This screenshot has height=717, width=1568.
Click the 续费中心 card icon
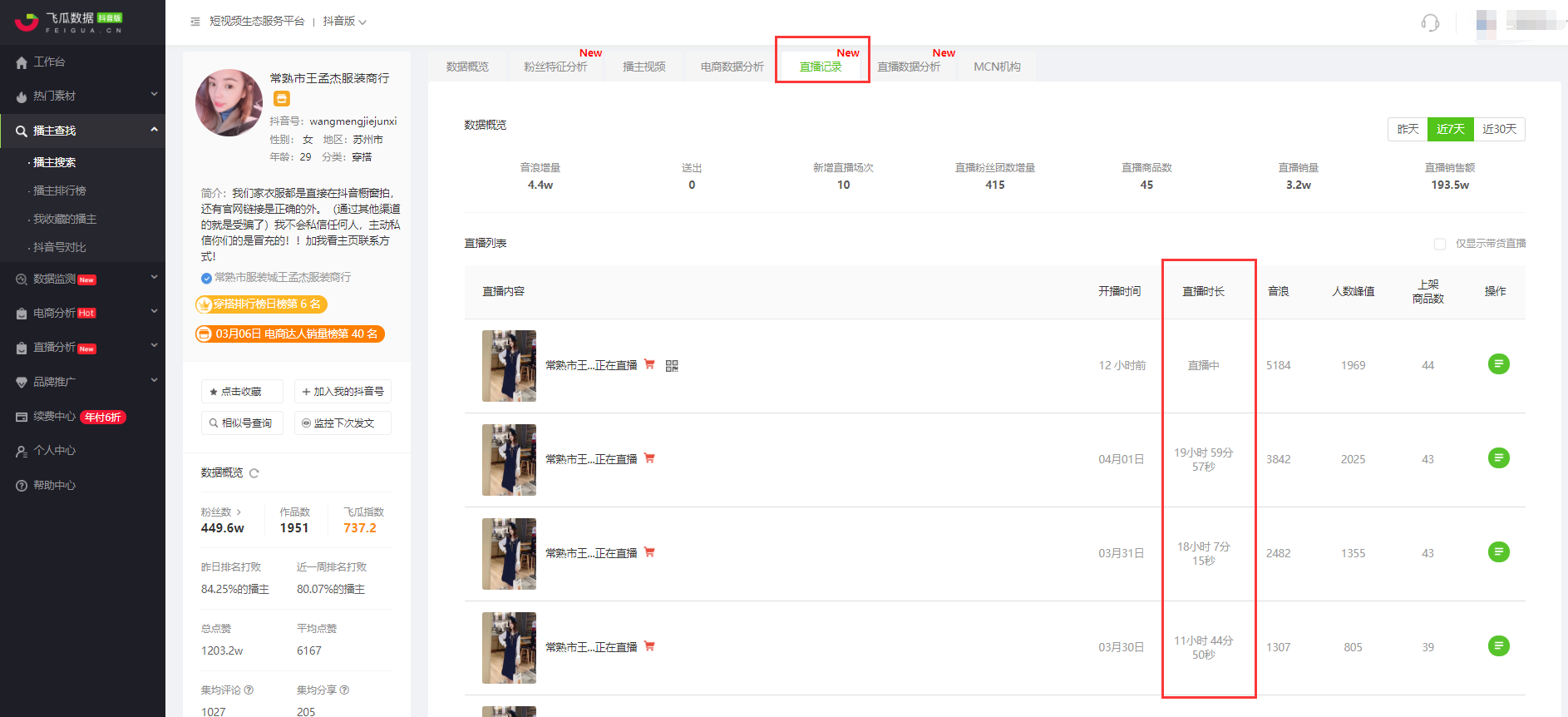click(22, 417)
